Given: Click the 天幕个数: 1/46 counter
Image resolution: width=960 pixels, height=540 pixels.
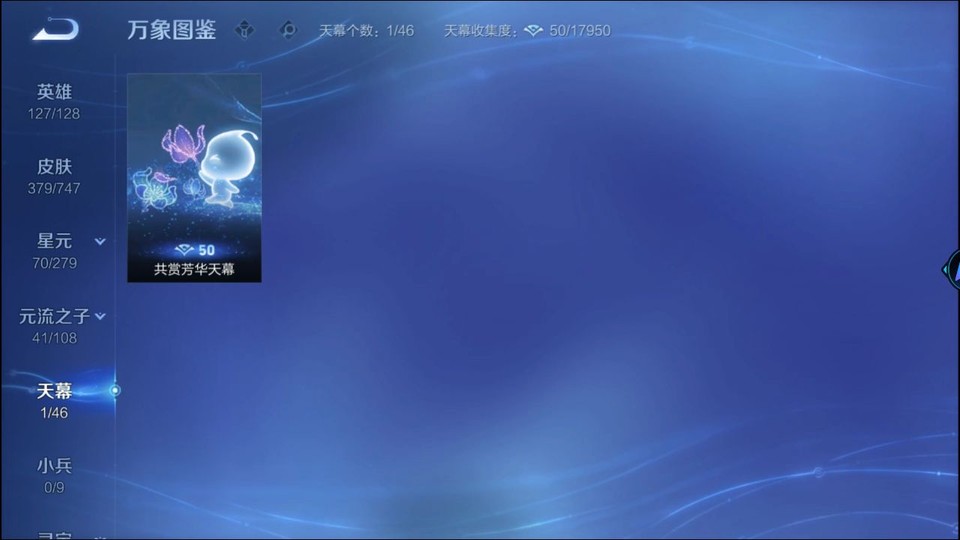Looking at the screenshot, I should 366,31.
